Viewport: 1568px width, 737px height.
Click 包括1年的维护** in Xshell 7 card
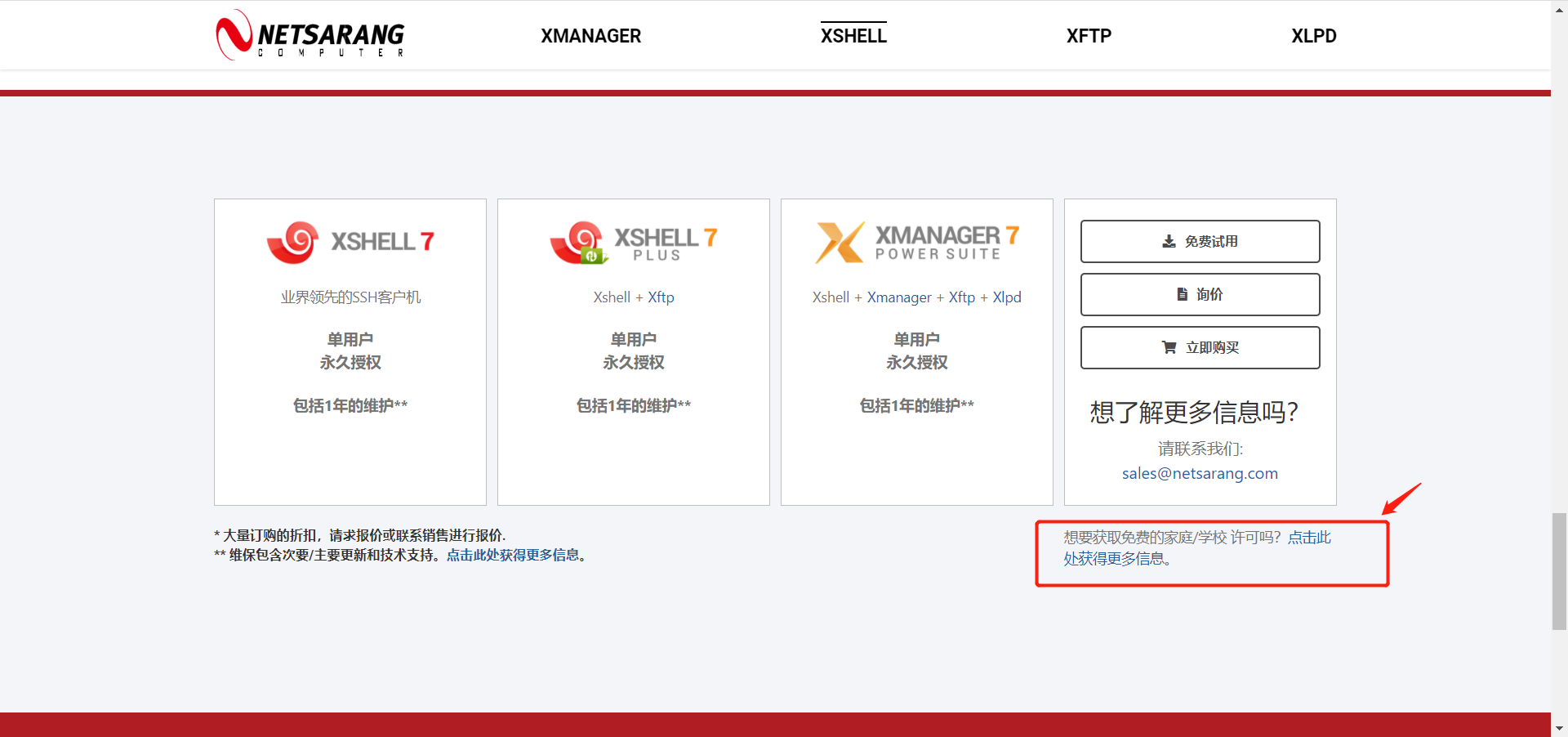350,405
